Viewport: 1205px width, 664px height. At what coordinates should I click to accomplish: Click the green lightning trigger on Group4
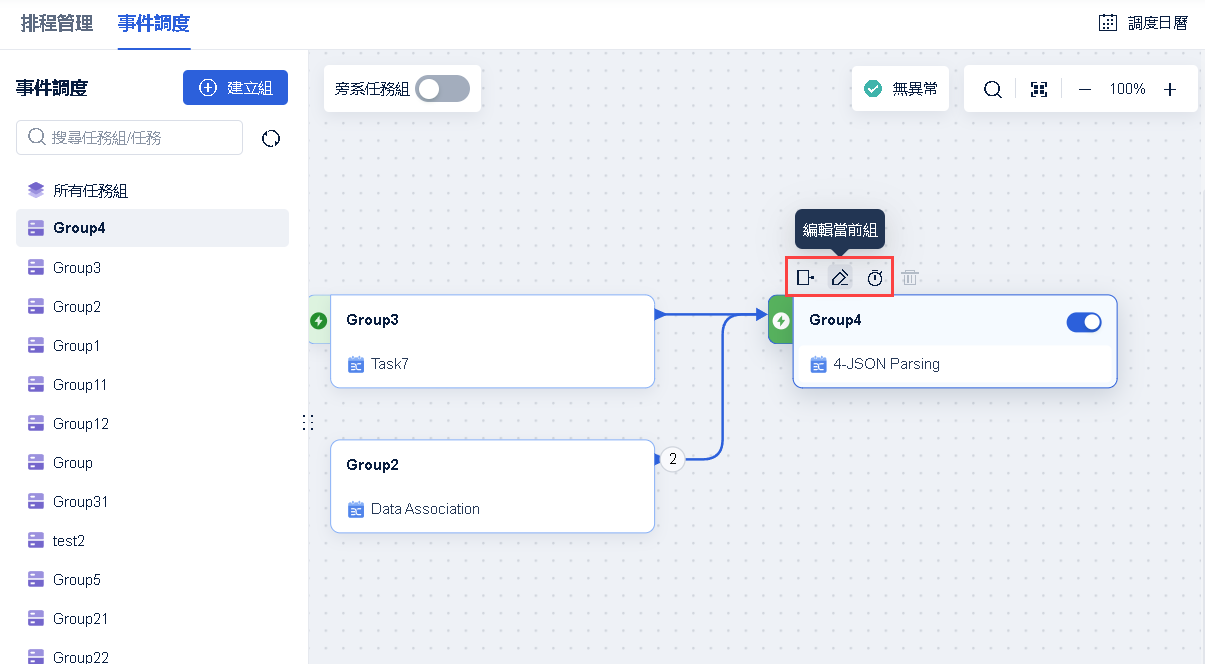[x=781, y=320]
